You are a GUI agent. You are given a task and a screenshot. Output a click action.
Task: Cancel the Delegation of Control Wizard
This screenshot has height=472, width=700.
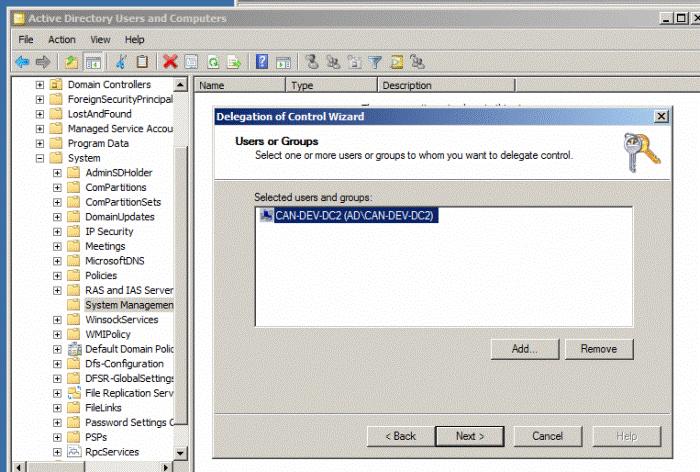click(x=547, y=436)
